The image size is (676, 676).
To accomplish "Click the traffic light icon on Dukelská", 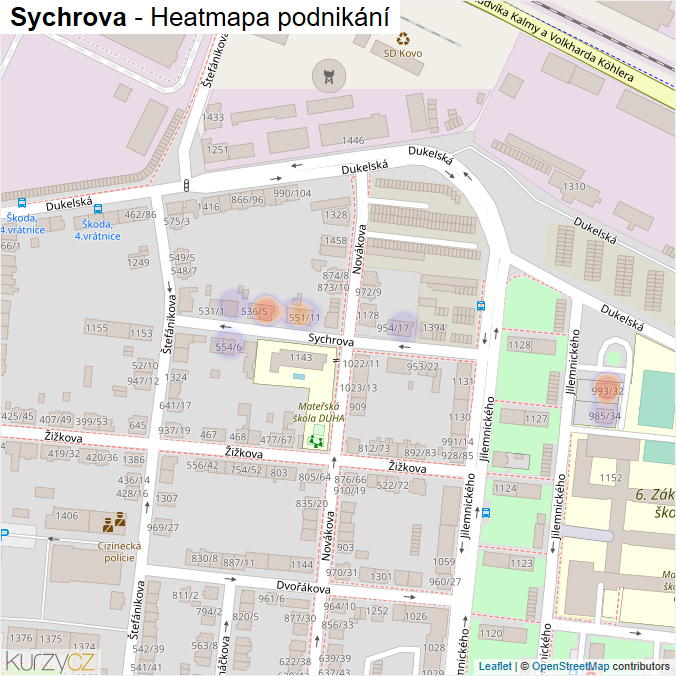I will point(186,185).
